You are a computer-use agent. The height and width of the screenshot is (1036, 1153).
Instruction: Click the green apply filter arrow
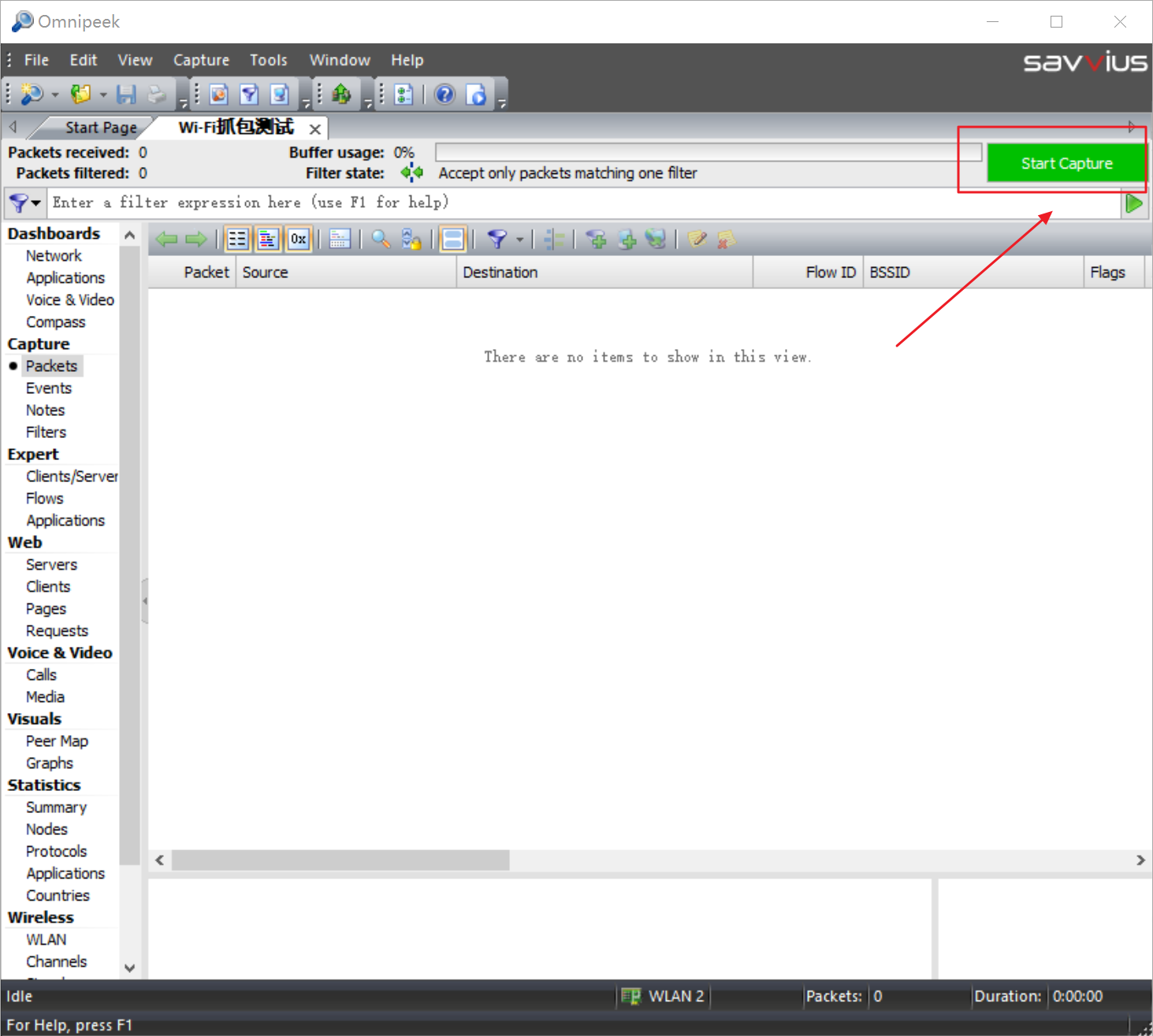pyautogui.click(x=1134, y=203)
